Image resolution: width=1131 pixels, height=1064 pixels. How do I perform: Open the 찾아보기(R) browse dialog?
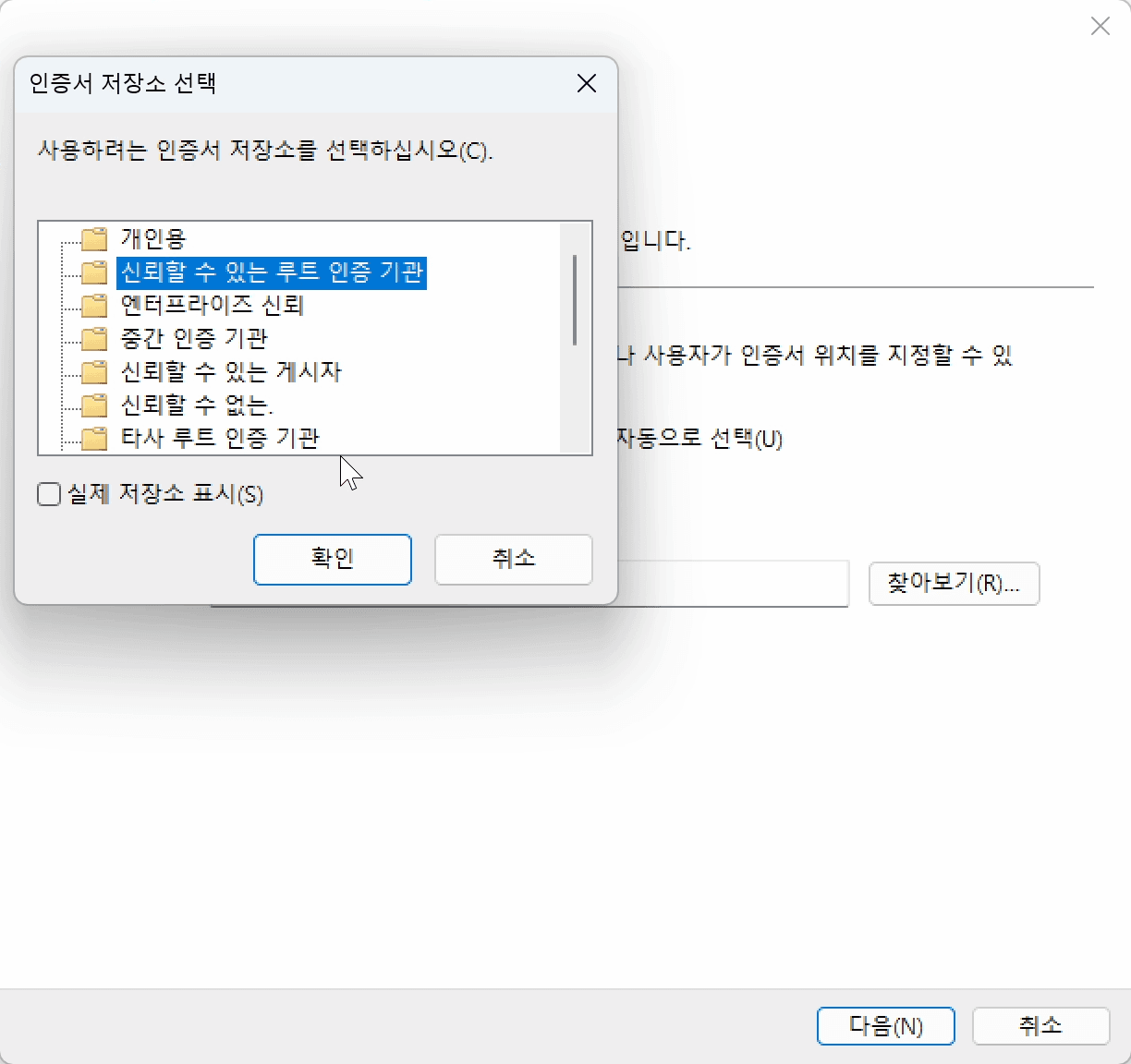point(954,584)
